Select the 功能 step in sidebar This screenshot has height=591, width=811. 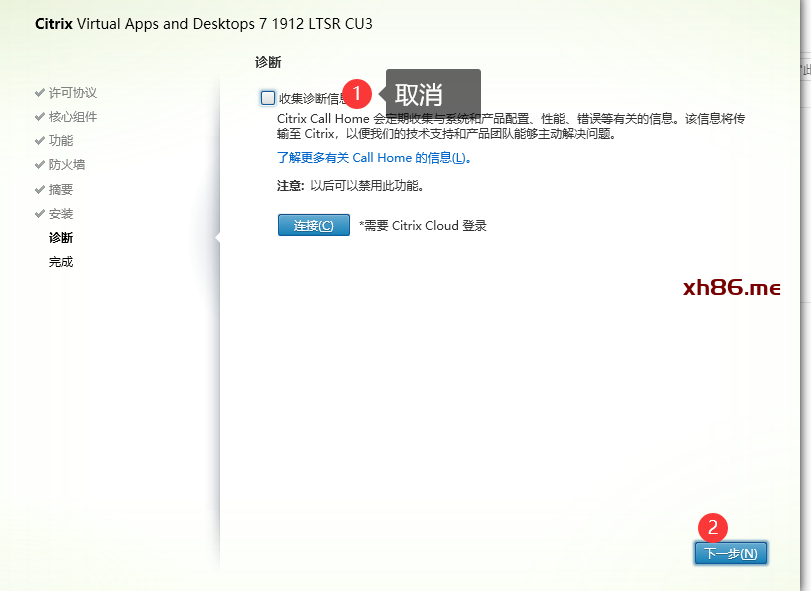[61, 140]
